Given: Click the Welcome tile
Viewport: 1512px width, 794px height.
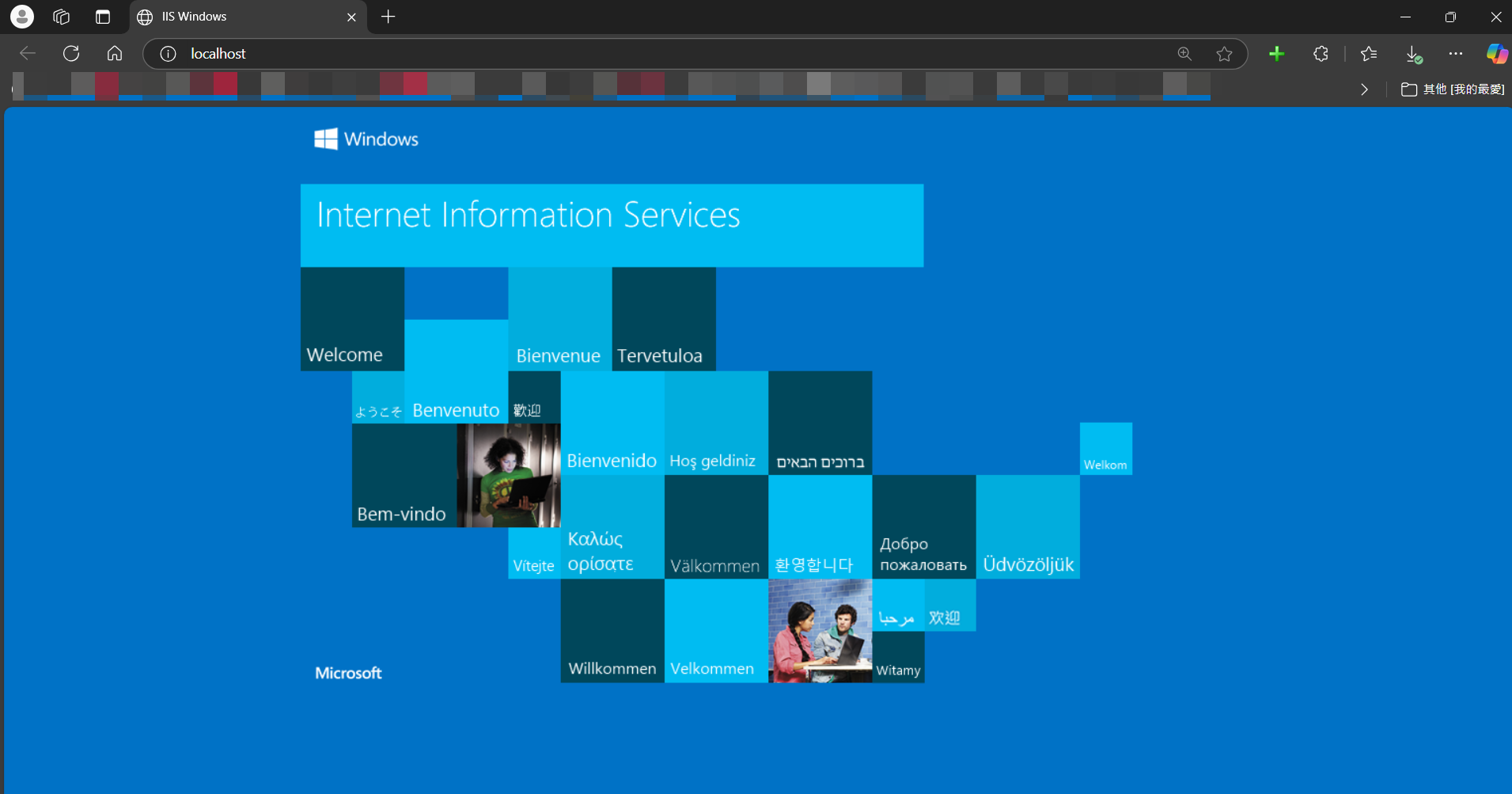Looking at the screenshot, I should [x=352, y=319].
